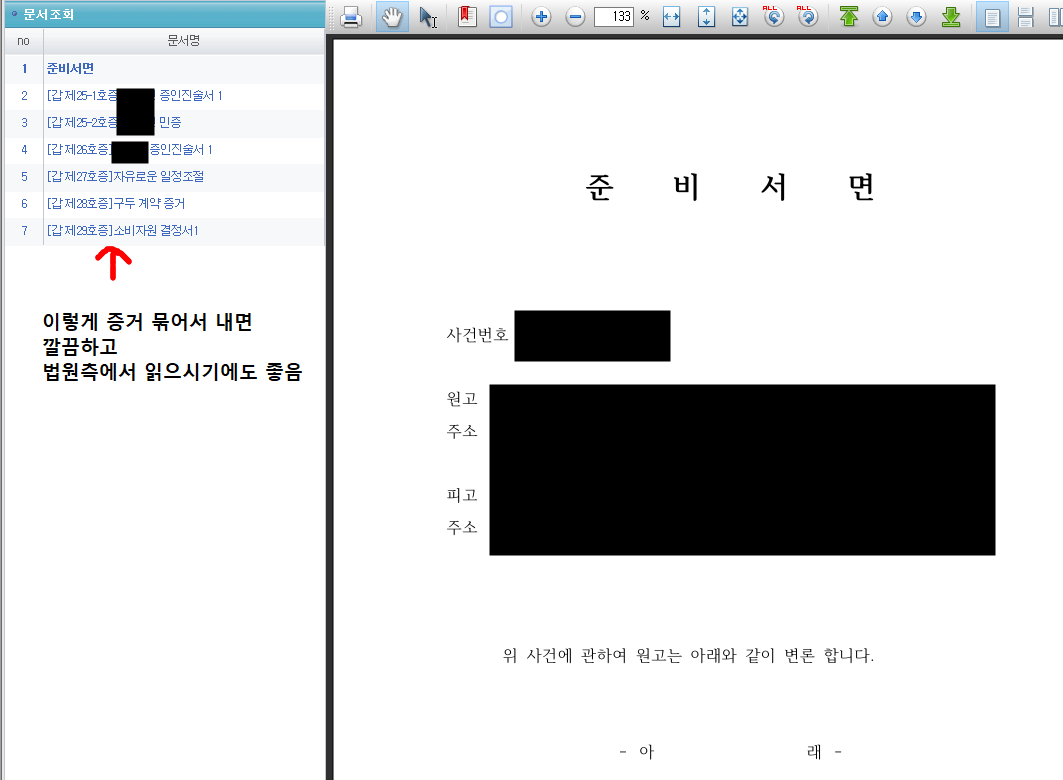Zoom out with the minus icon
The image size is (1063, 780).
pos(575,16)
